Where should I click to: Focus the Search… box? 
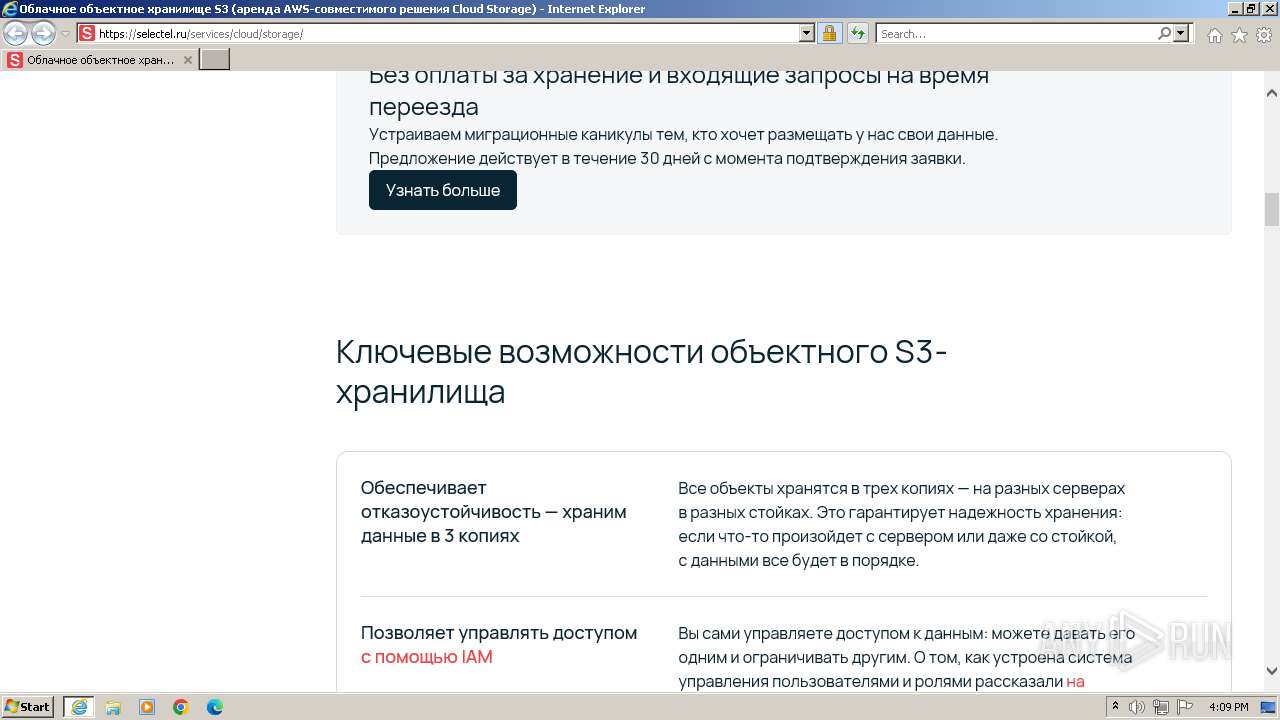(1016, 33)
